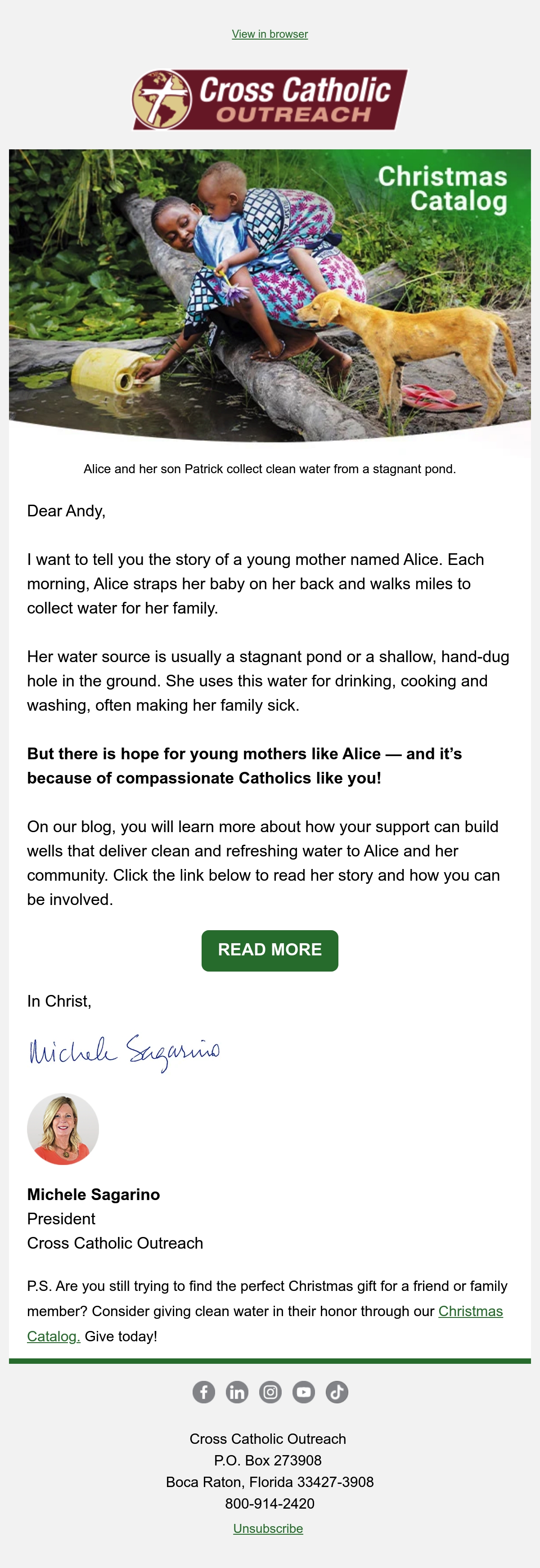Viewport: 540px width, 1568px height.
Task: Open the YouTube social icon
Action: 303,1392
